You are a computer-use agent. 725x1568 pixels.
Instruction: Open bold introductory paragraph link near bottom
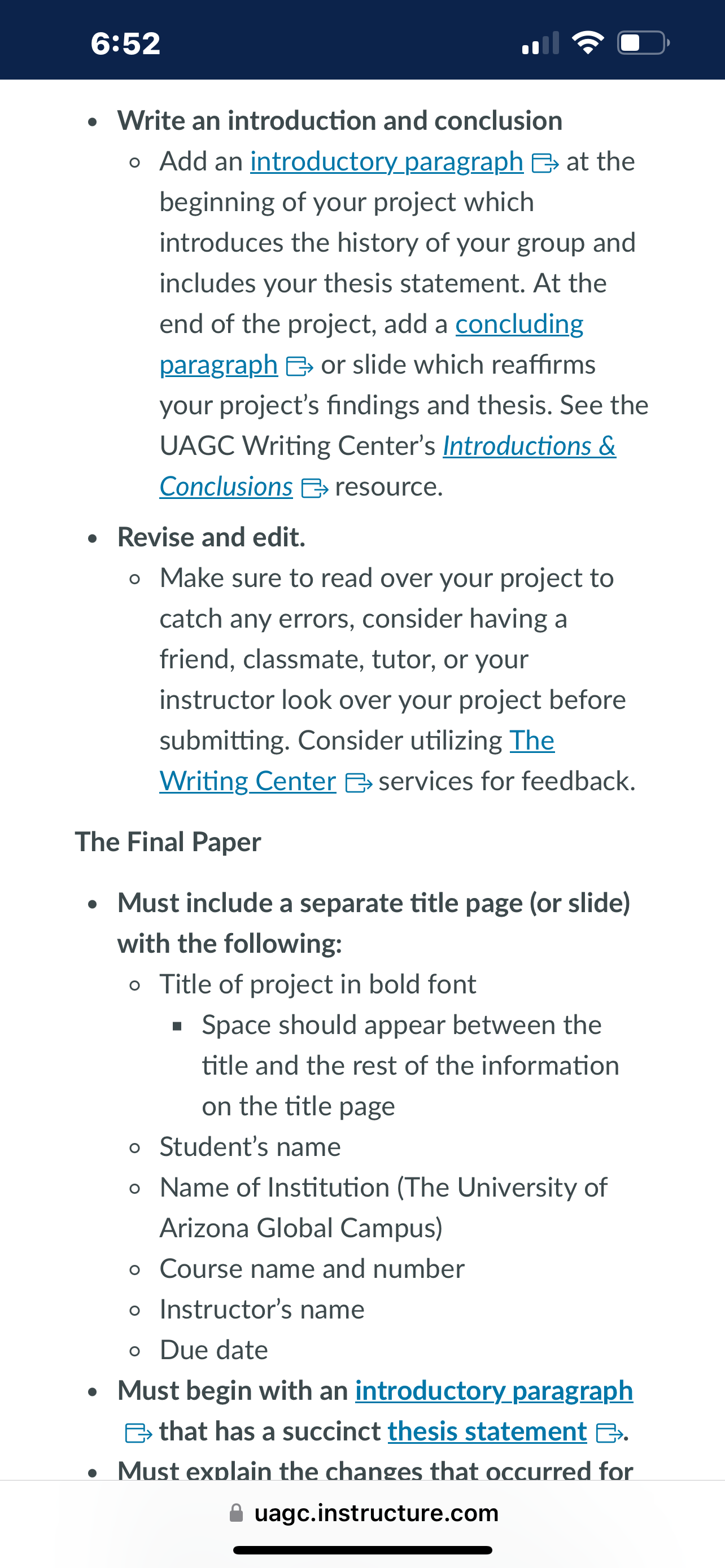494,1391
